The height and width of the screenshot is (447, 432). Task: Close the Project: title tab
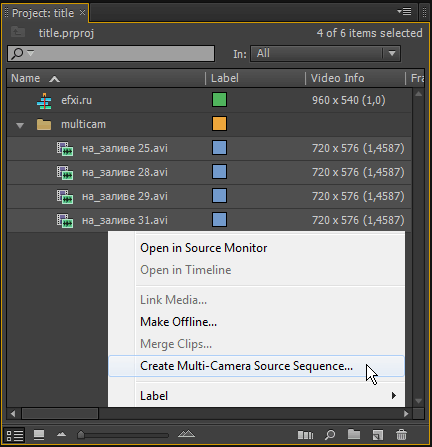tap(82, 13)
